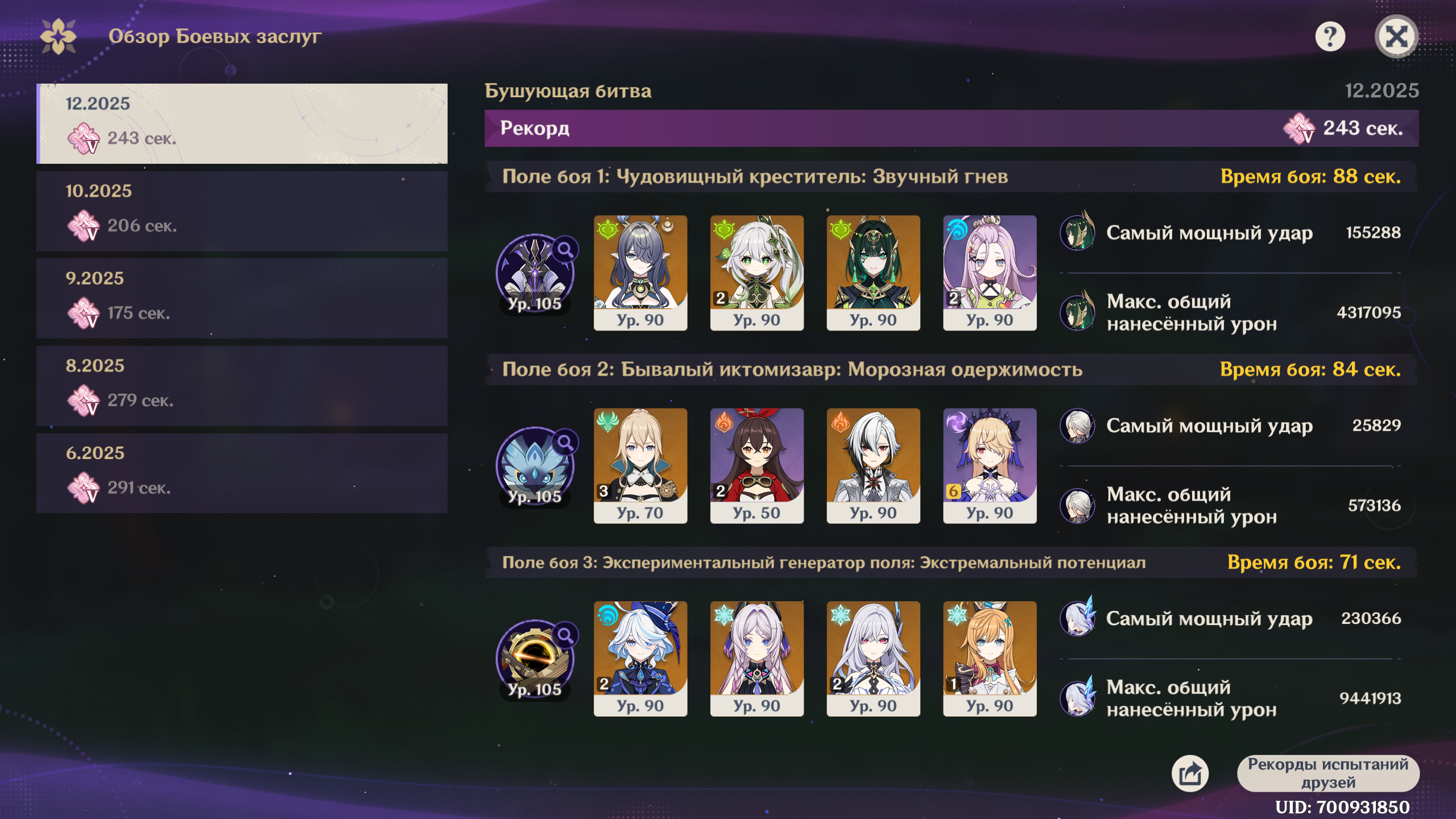Screen dimensions: 1456x819
Task: Click the share icon button
Action: click(x=1190, y=773)
